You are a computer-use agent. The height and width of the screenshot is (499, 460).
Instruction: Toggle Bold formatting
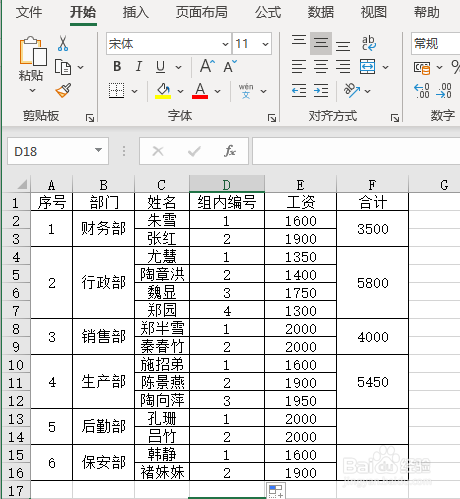117,67
